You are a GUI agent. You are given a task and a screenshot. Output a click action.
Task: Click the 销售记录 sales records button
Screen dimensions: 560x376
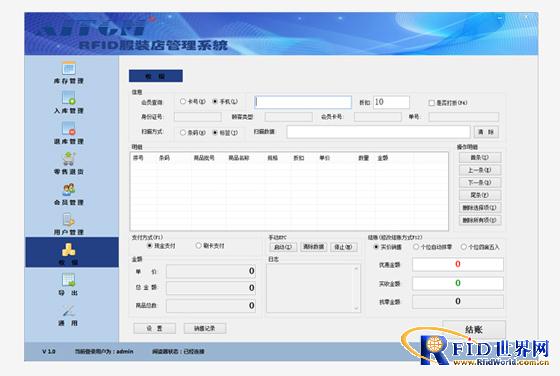click(x=205, y=328)
